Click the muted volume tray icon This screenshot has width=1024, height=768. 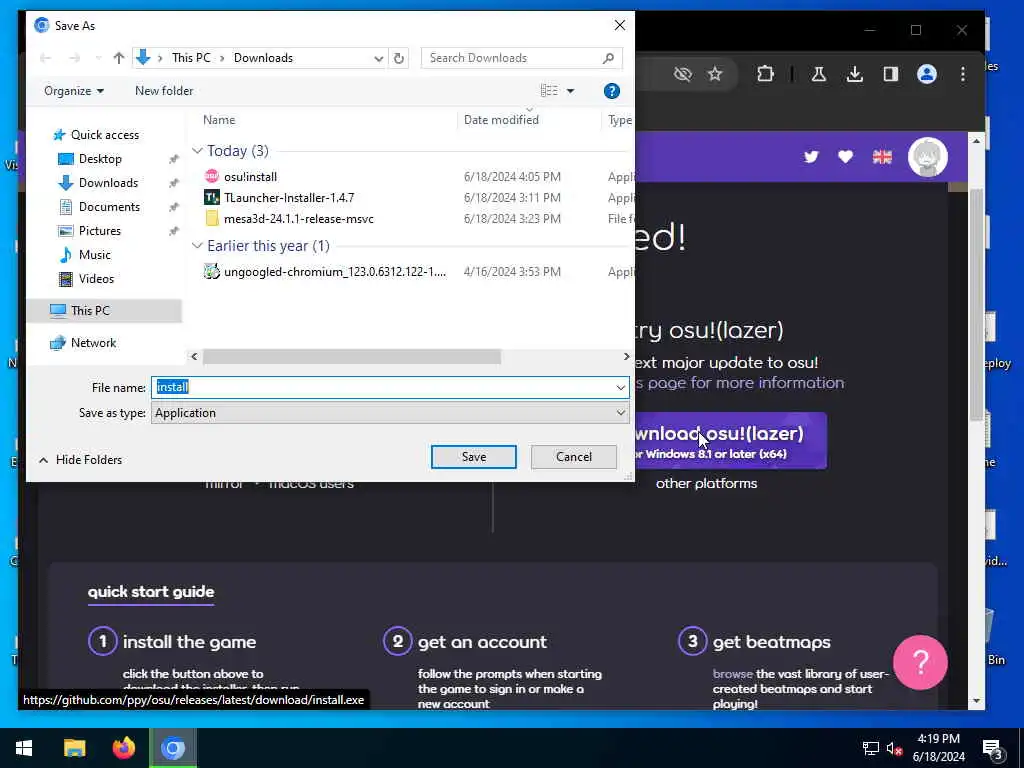coord(893,748)
